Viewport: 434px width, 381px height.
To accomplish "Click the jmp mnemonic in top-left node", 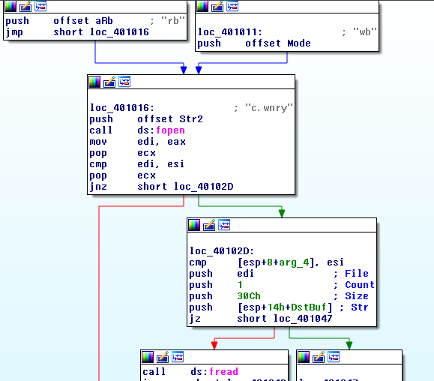I will (x=14, y=32).
